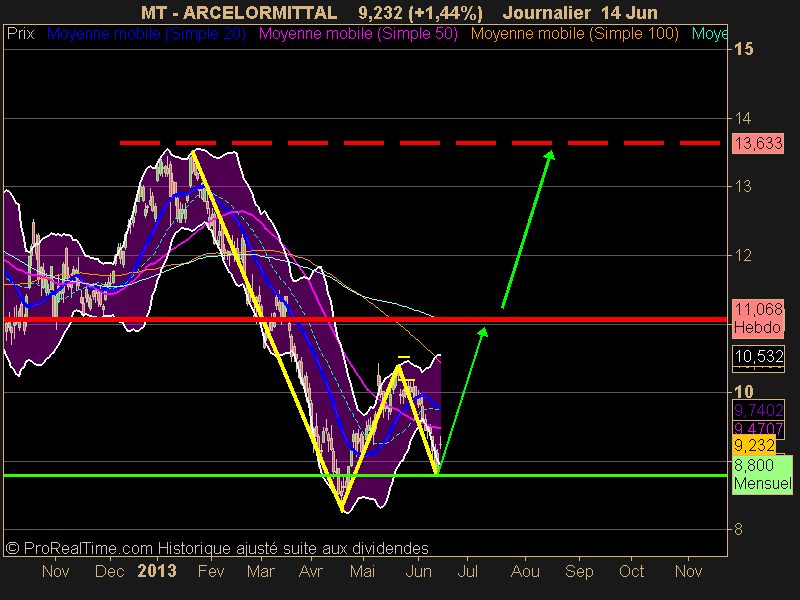Image resolution: width=800 pixels, height=600 pixels.
Task: Click the '12' price axis label
Action: pyautogui.click(x=743, y=255)
